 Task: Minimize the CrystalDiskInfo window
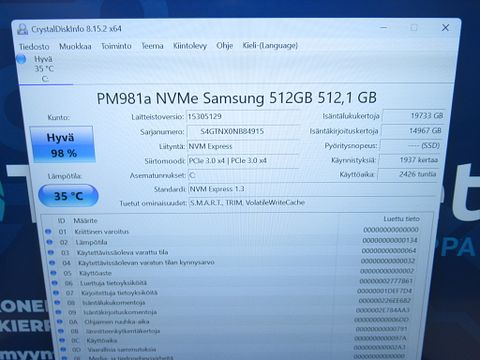pyautogui.click(x=384, y=27)
